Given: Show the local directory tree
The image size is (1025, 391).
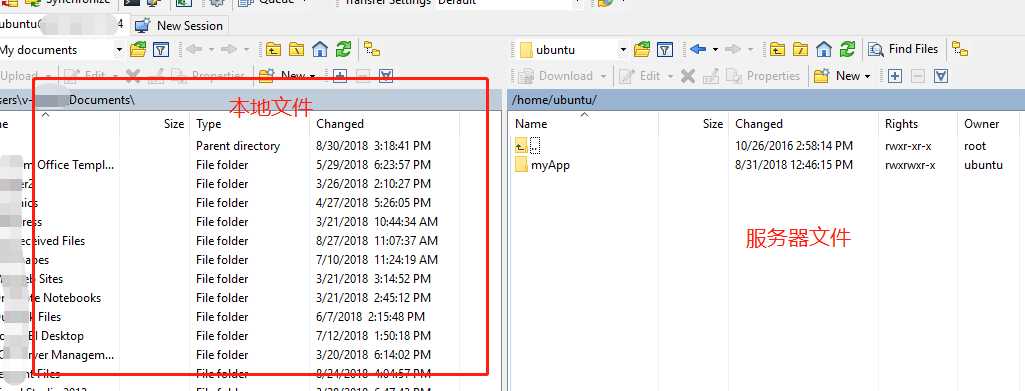Looking at the screenshot, I should pyautogui.click(x=372, y=49).
